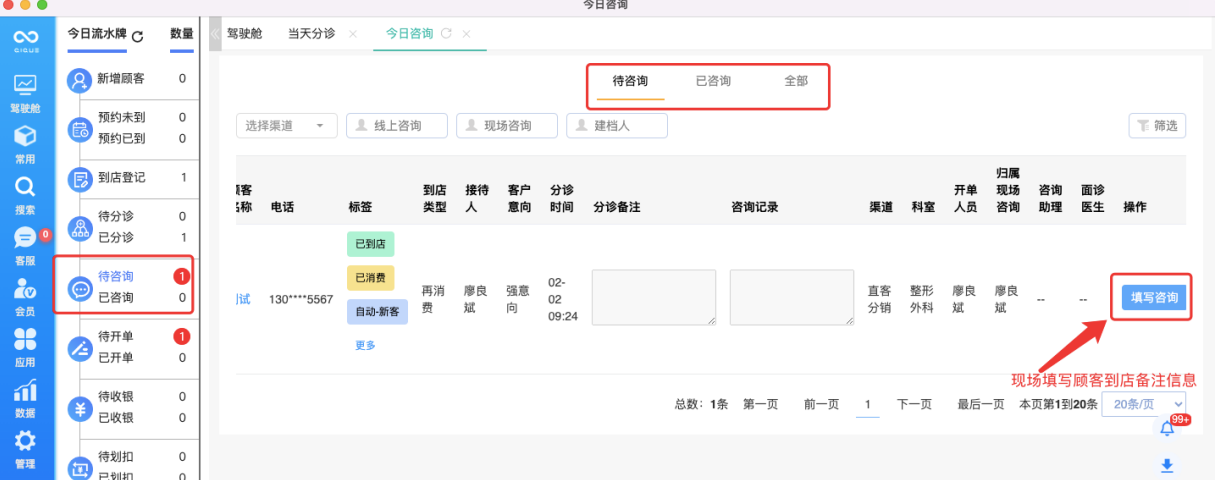Switch to the 驾驶舱 tab
This screenshot has height=480, width=1219.
(x=244, y=33)
